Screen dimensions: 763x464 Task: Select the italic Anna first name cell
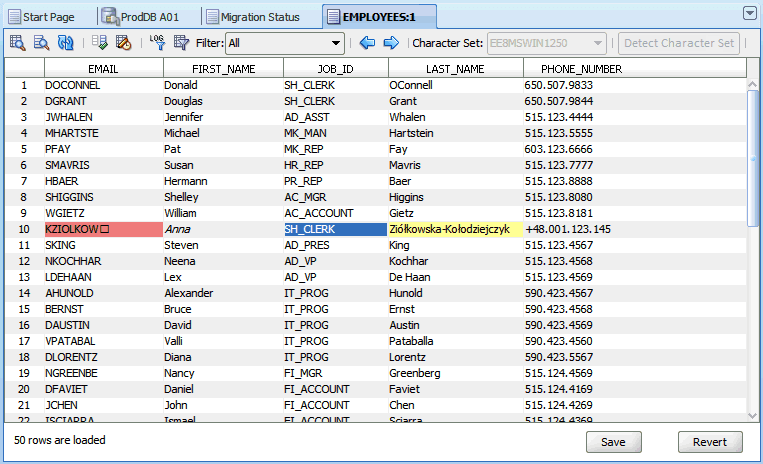223,229
